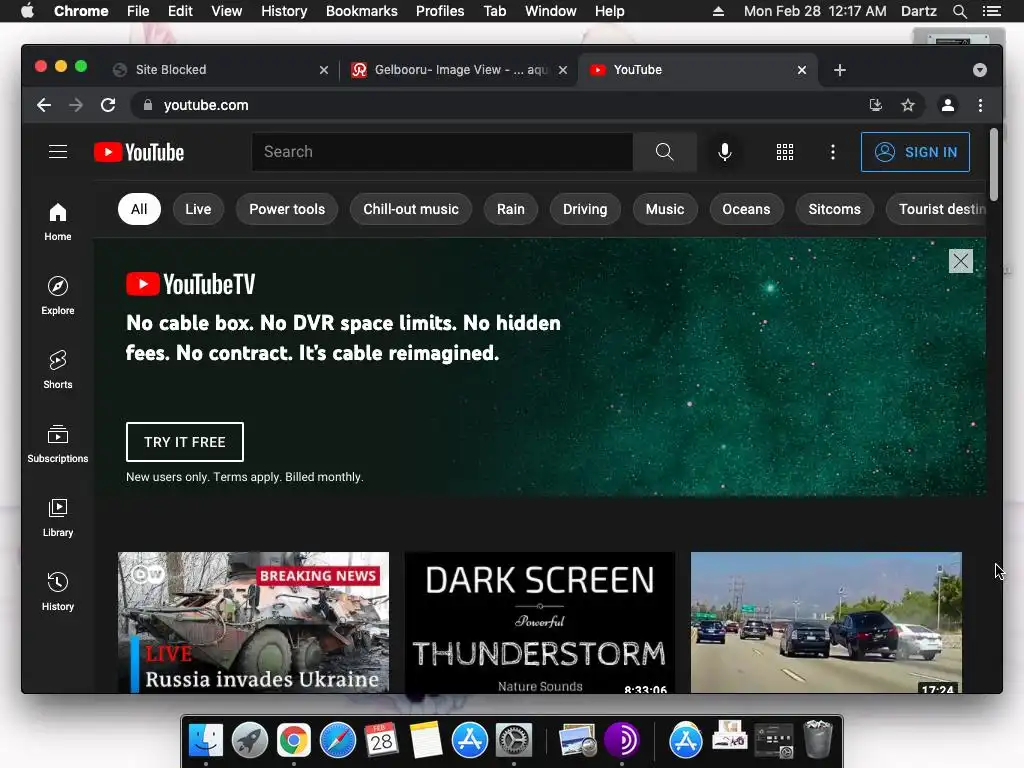Open Russia invades Ukraine live video
Image resolution: width=1024 pixels, height=768 pixels.
(253, 622)
